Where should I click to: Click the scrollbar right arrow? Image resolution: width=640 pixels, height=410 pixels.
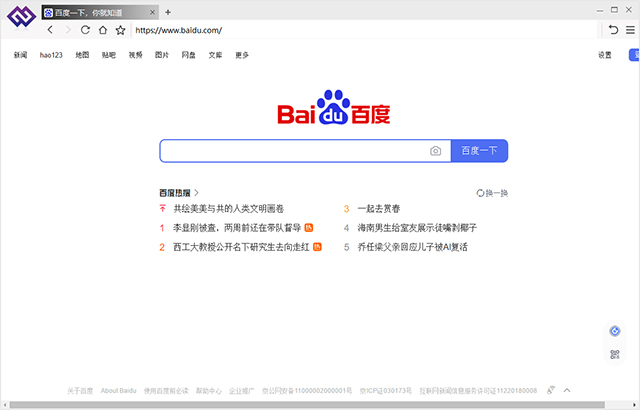tap(635, 405)
